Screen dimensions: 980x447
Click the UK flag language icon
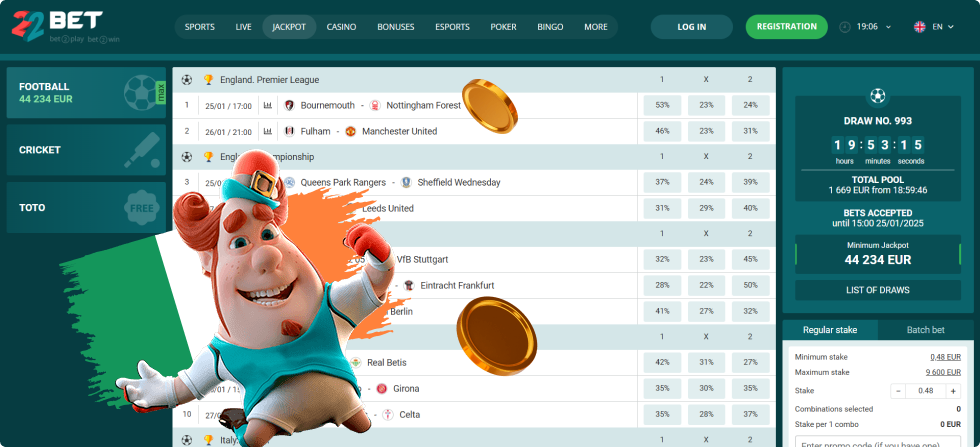coord(920,27)
